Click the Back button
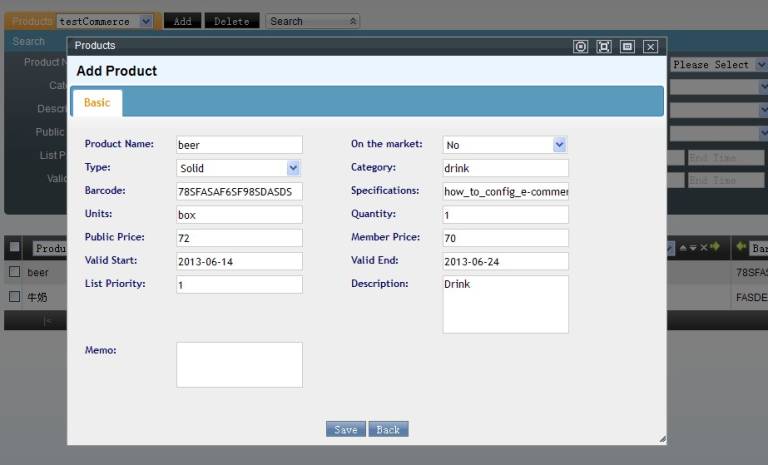 tap(388, 429)
